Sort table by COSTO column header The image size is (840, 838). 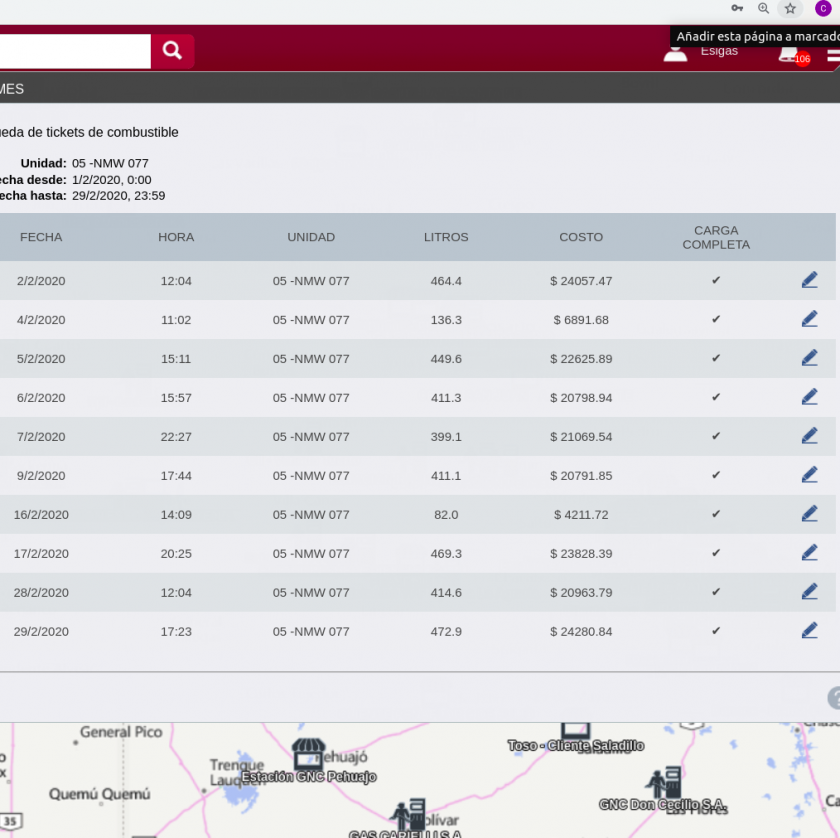point(581,238)
